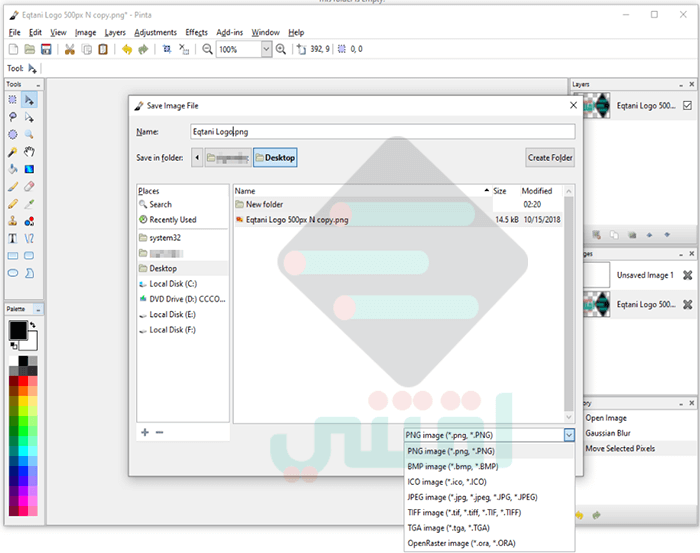Select the Rectangle Select tool
Viewport: 700px width, 553px height.
[x=12, y=100]
